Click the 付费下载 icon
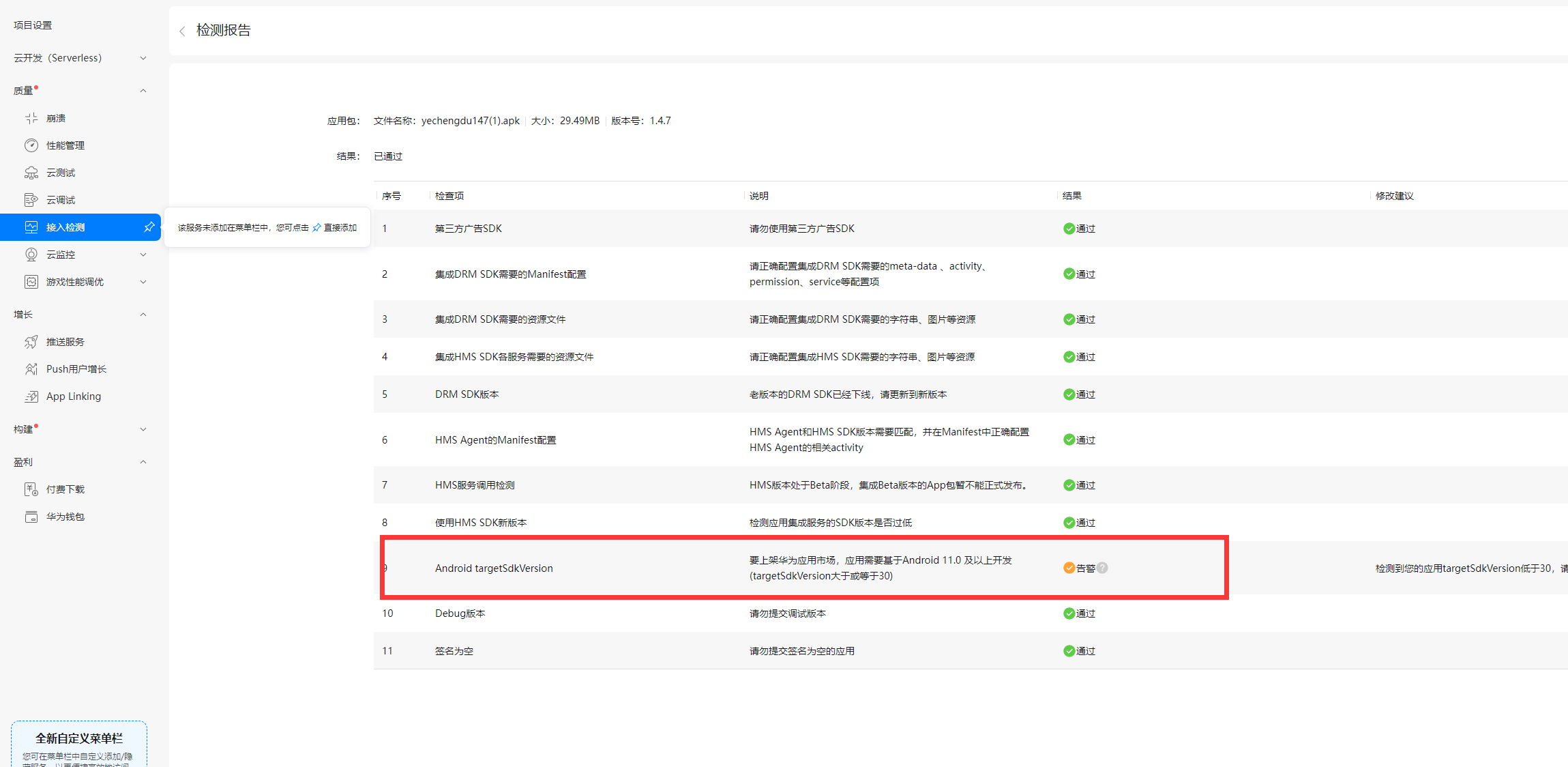Image resolution: width=1568 pixels, height=767 pixels. [31, 489]
